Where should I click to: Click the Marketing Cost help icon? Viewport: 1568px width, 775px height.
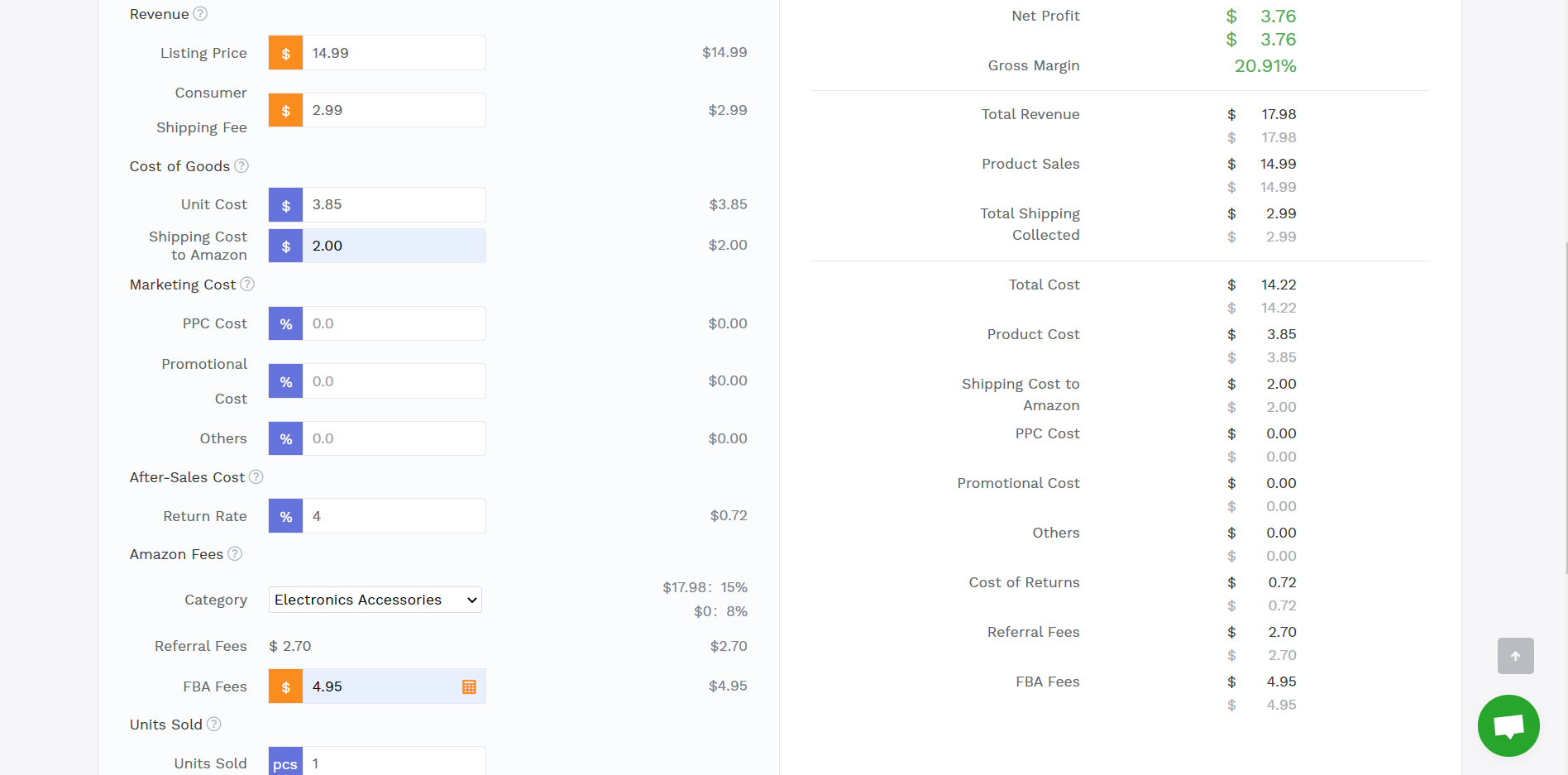click(247, 285)
